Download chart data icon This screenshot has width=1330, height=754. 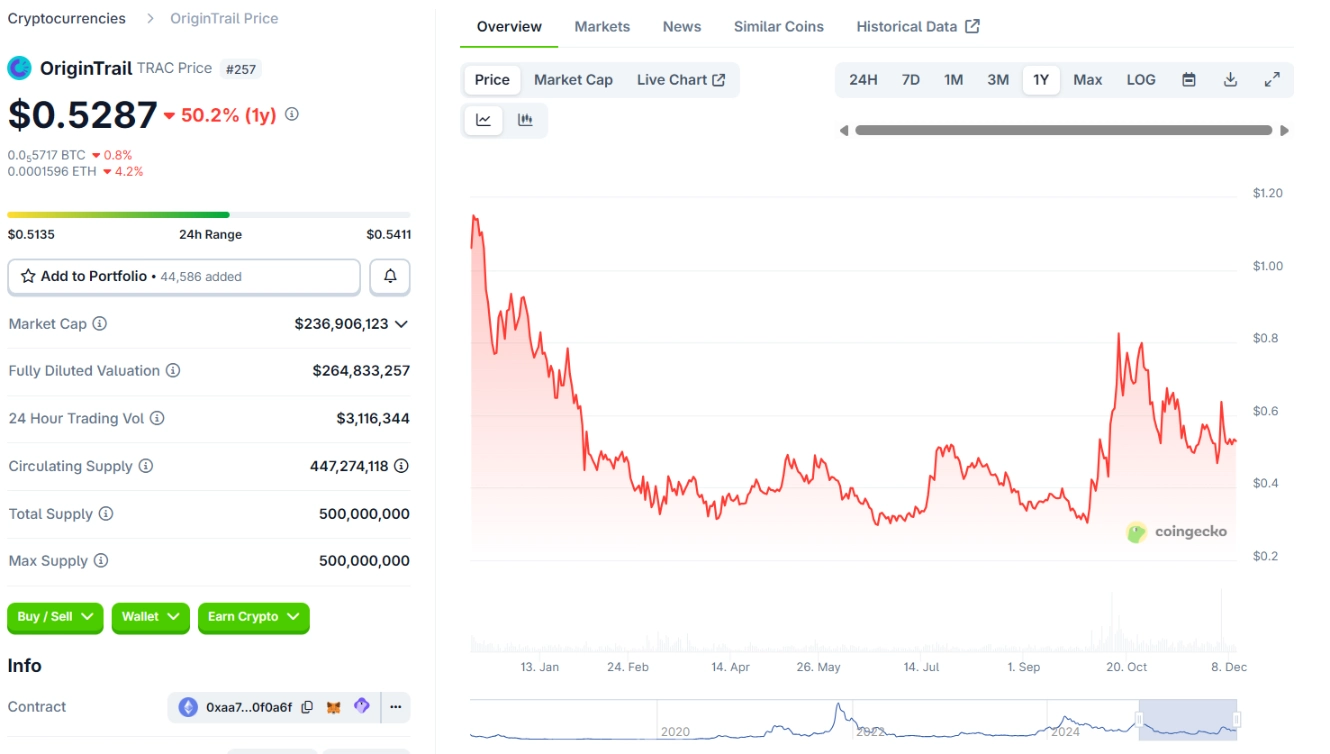(1231, 80)
